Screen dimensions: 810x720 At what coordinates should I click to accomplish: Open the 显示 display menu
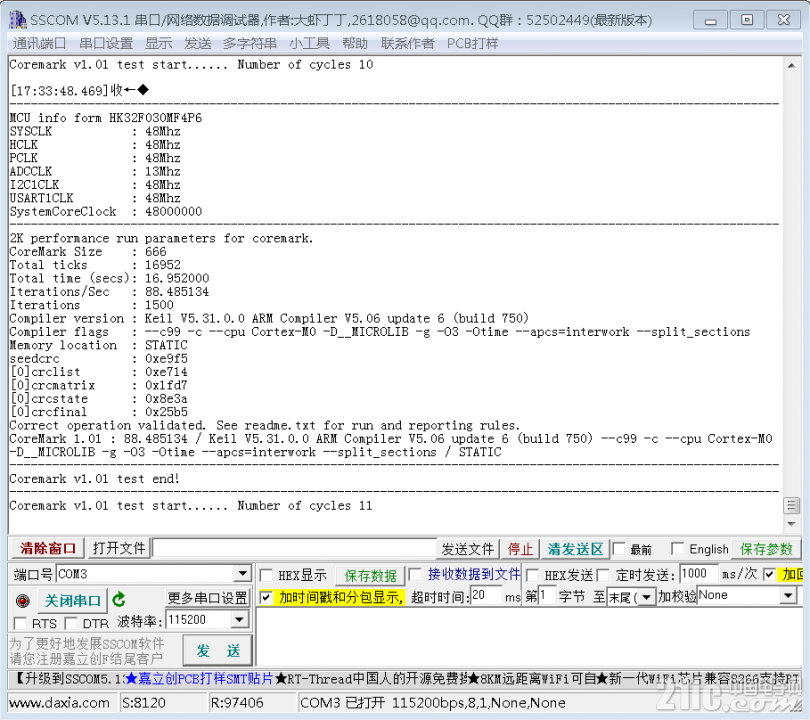[160, 42]
